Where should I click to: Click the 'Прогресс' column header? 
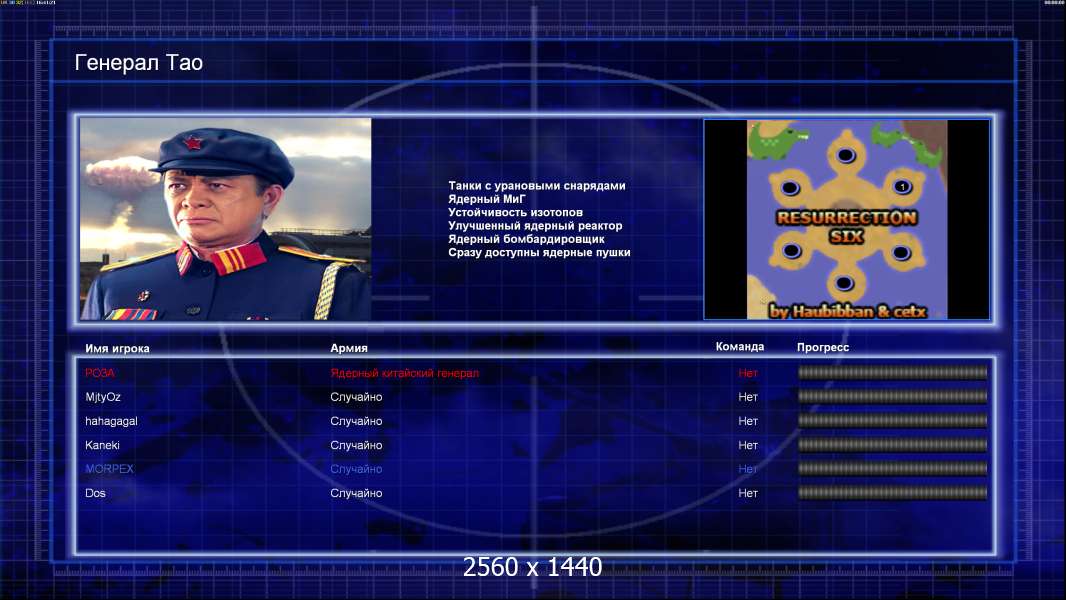[823, 347]
